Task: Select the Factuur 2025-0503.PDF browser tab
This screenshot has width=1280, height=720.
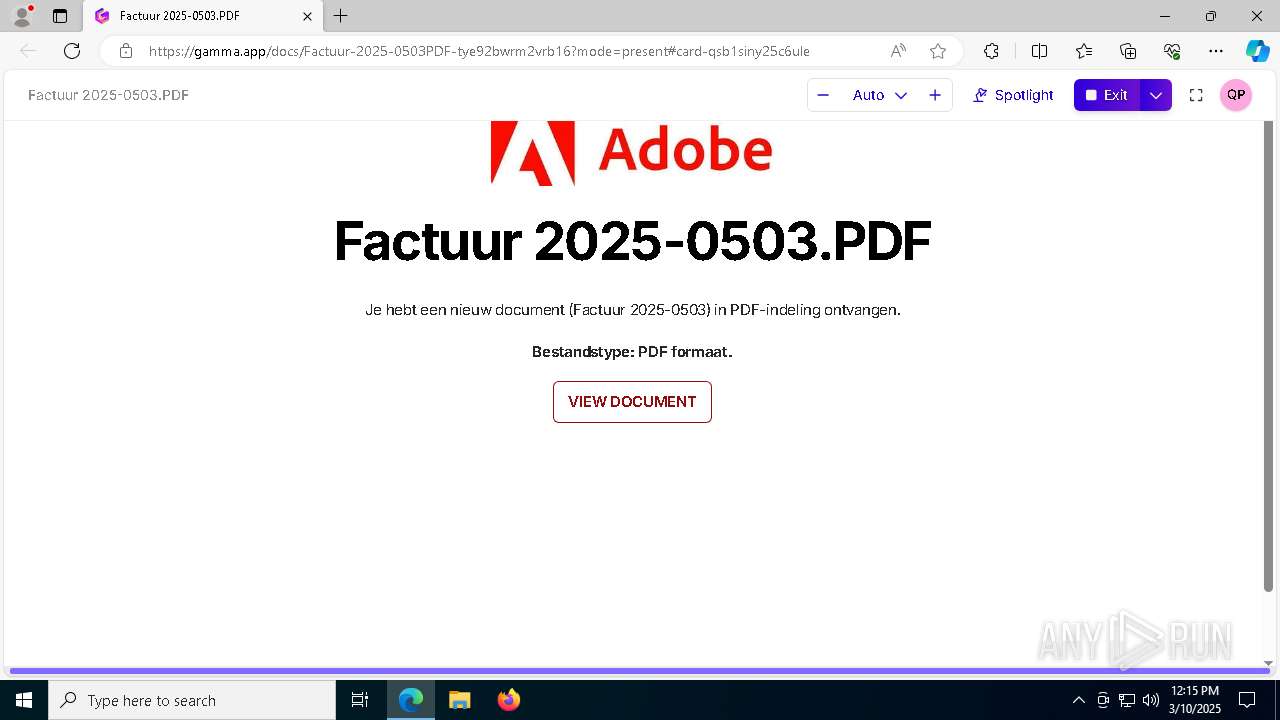Action: [203, 16]
